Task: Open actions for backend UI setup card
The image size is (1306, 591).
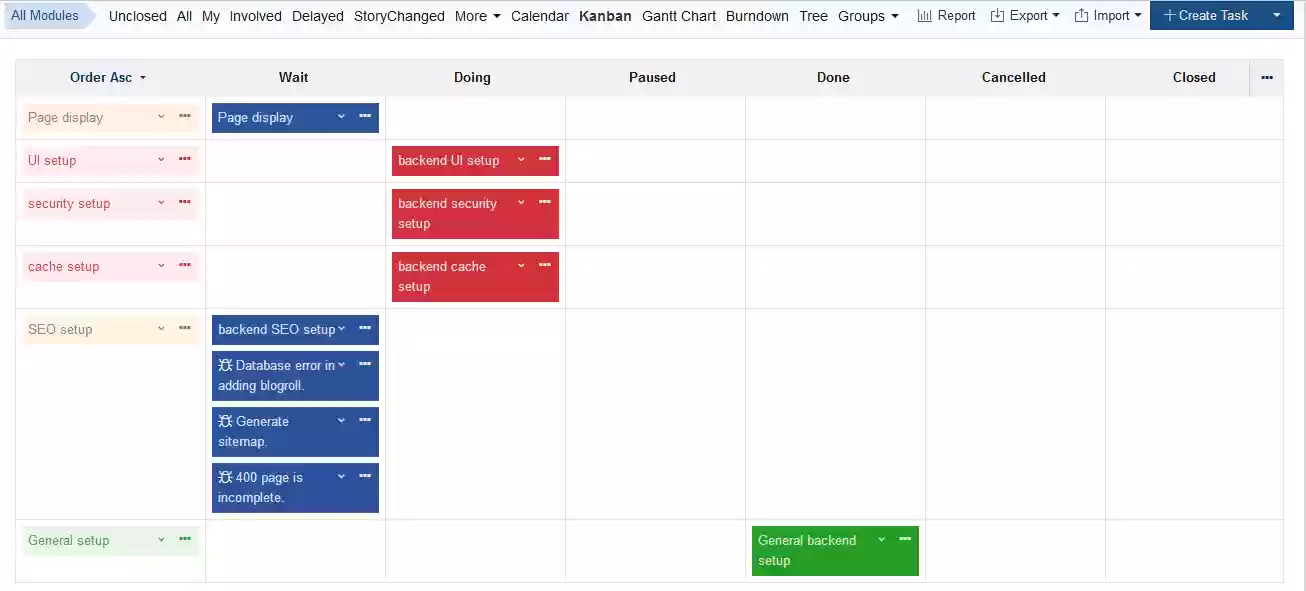Action: pos(544,159)
